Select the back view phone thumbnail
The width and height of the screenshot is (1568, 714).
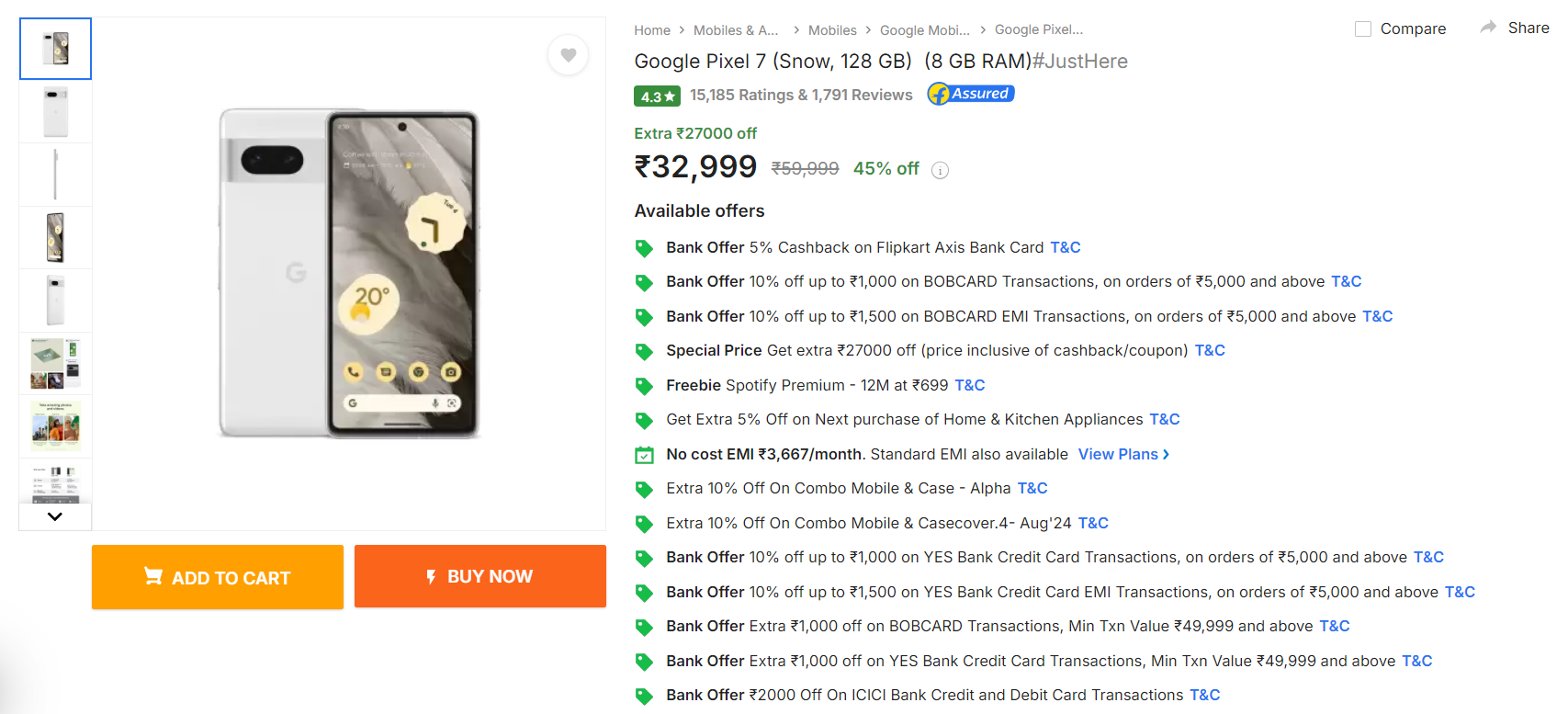(x=55, y=111)
